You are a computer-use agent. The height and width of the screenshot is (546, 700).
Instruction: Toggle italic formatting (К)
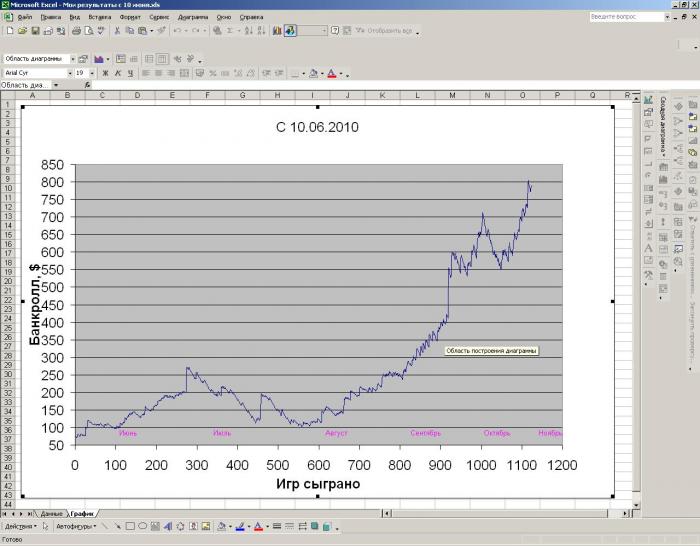click(x=117, y=73)
